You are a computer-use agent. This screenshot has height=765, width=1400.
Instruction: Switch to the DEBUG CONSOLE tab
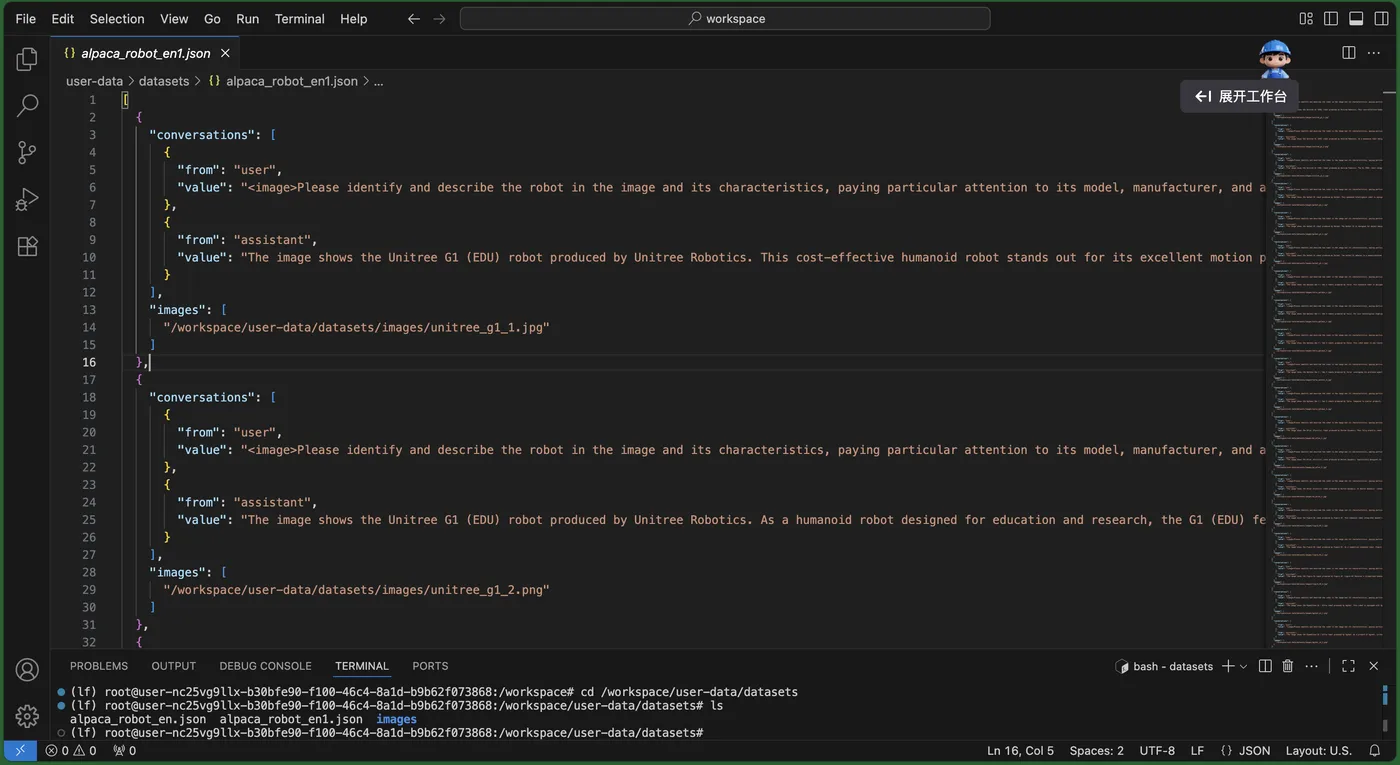(x=265, y=666)
